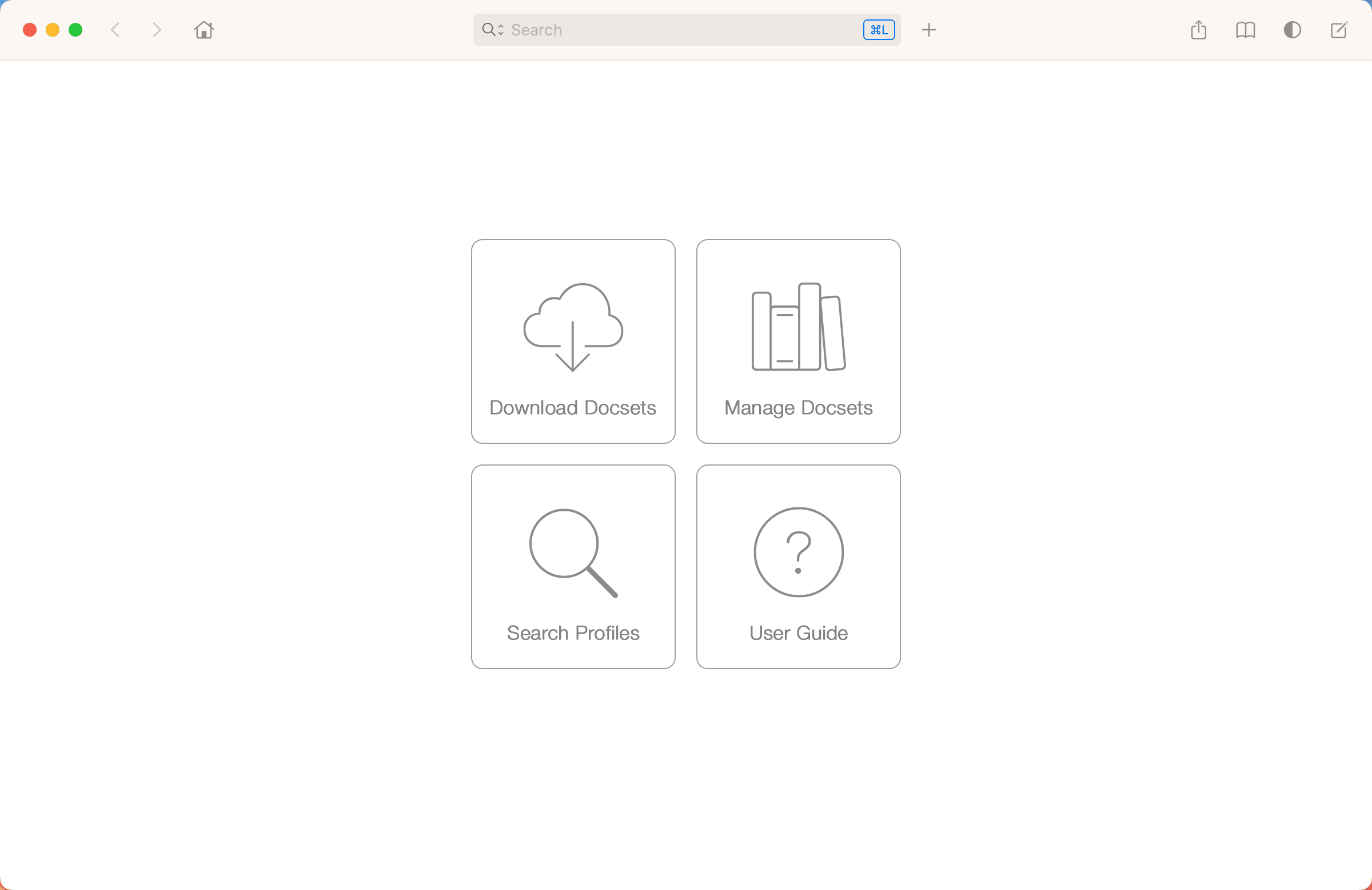Click the edit annotation pencil icon

click(1339, 30)
